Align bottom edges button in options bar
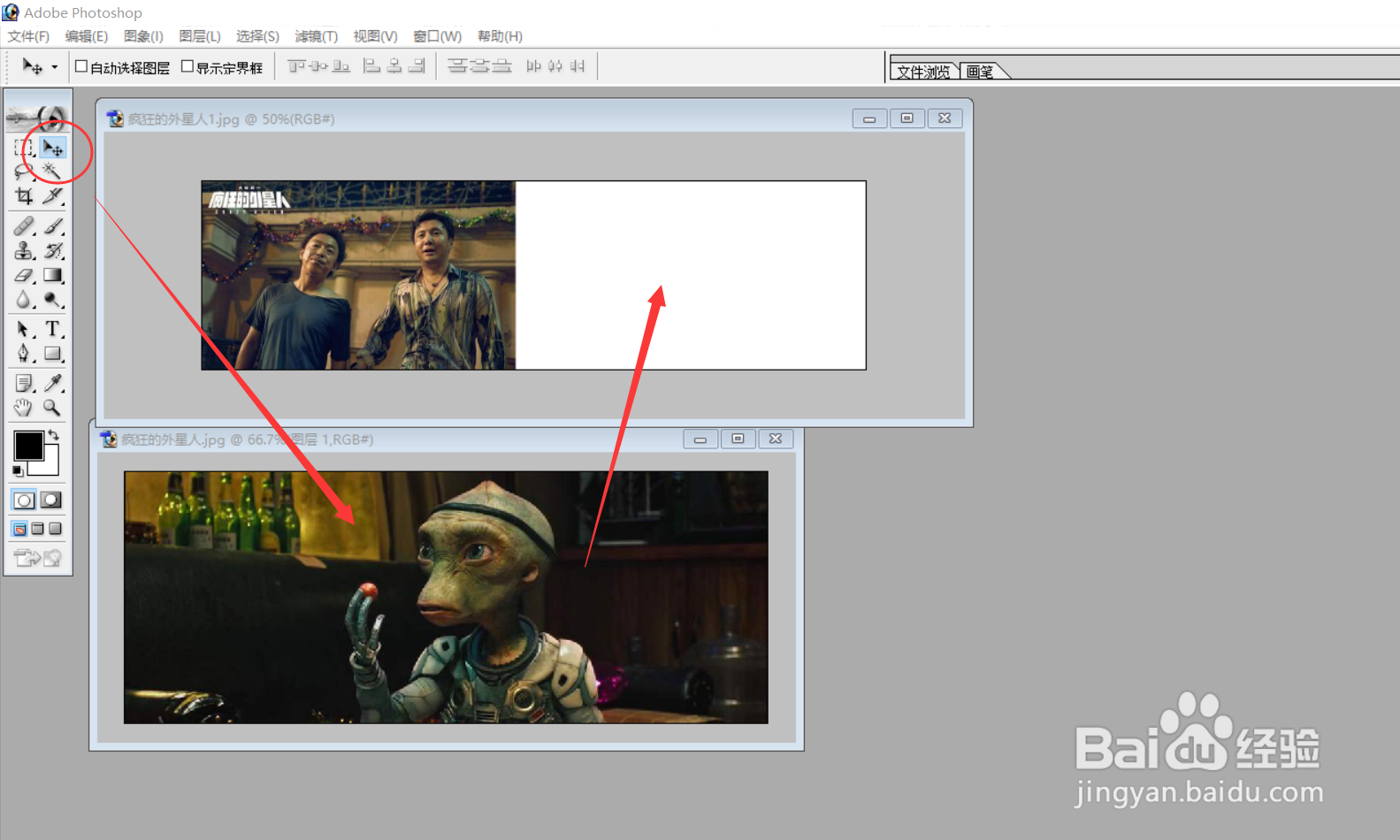The image size is (1400, 840). click(x=341, y=66)
